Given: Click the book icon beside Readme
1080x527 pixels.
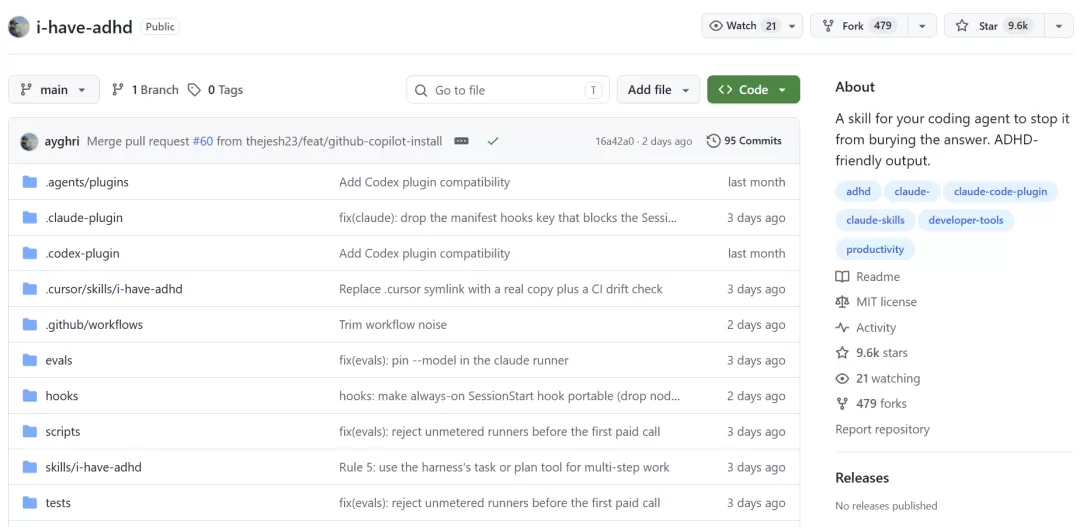Looking at the screenshot, I should (x=842, y=277).
